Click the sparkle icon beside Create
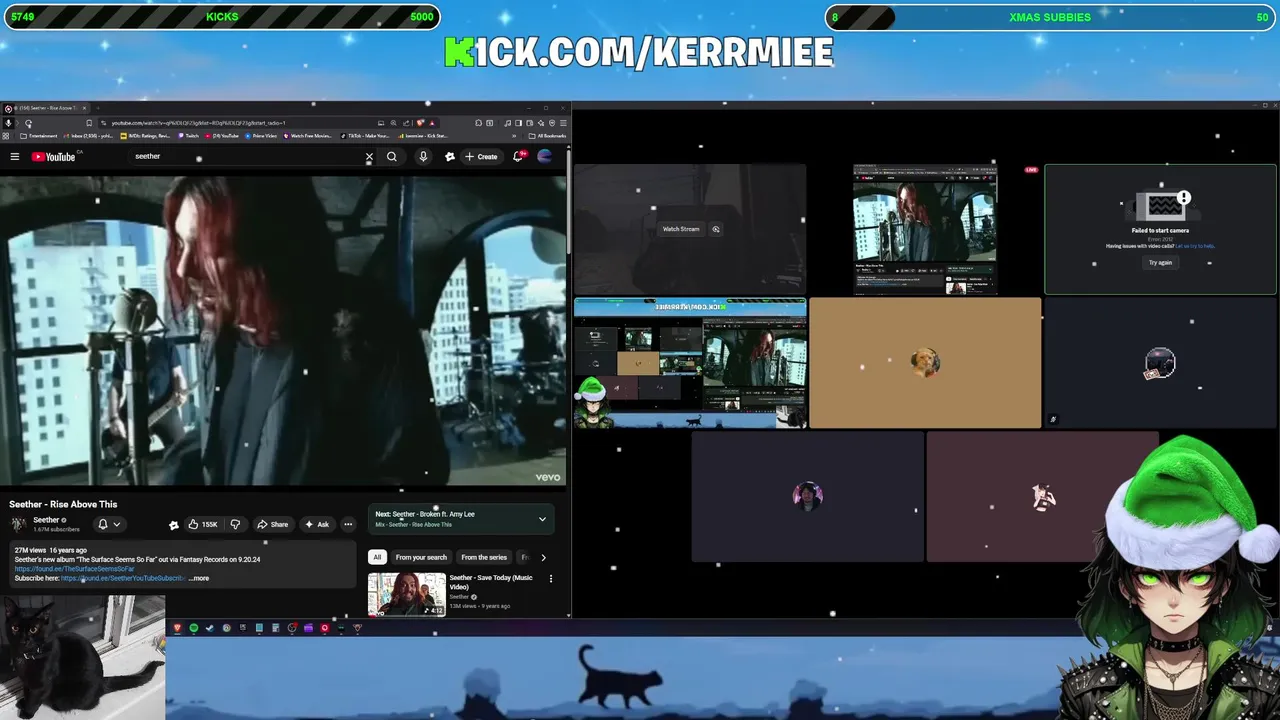Viewport: 1280px width, 720px height. pyautogui.click(x=450, y=157)
